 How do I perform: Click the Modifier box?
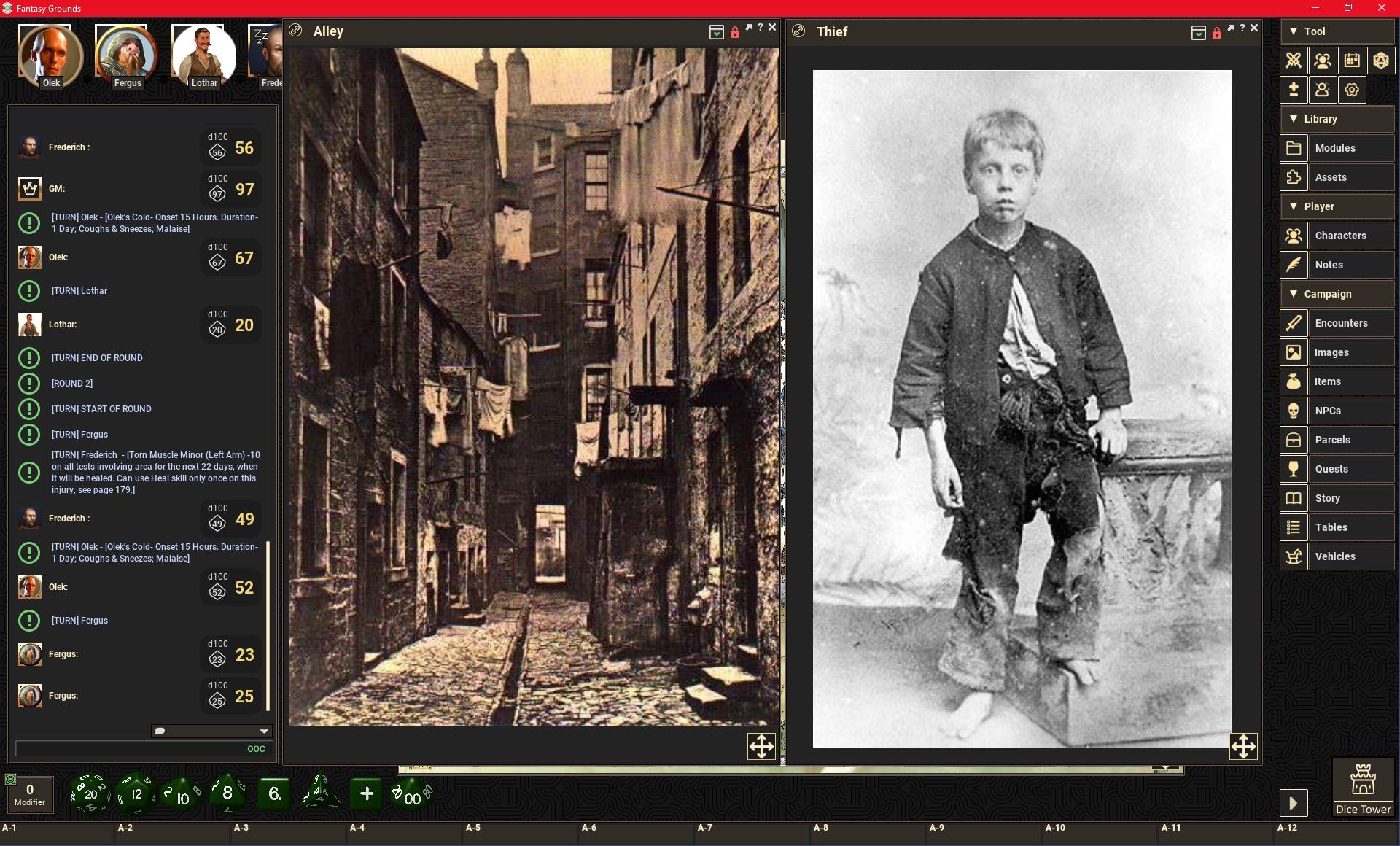point(30,793)
